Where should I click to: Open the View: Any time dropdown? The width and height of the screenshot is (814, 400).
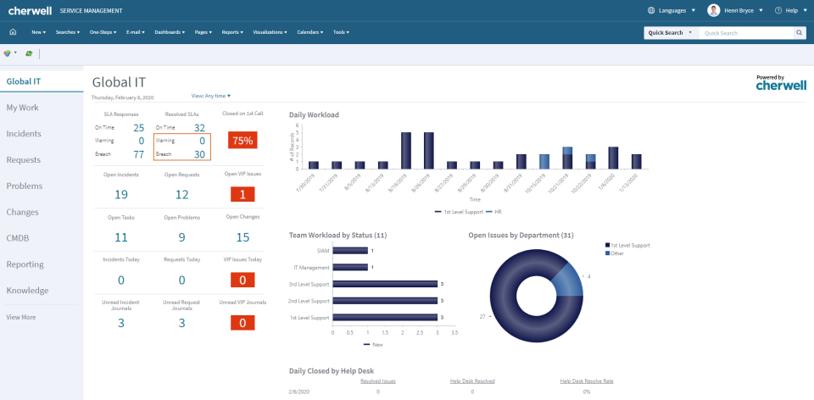coord(211,95)
